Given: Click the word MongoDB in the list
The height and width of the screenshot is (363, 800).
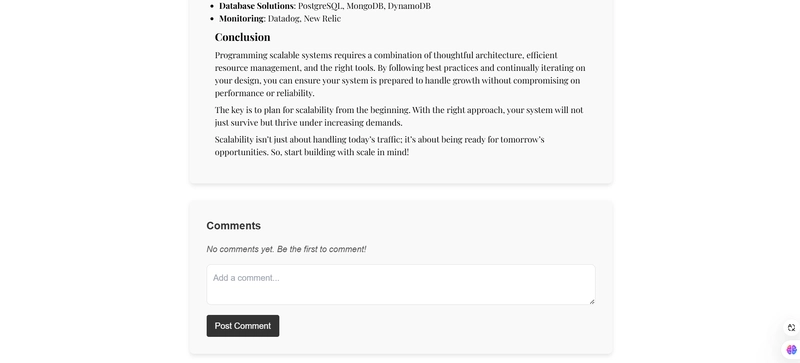Looking at the screenshot, I should tap(366, 6).
